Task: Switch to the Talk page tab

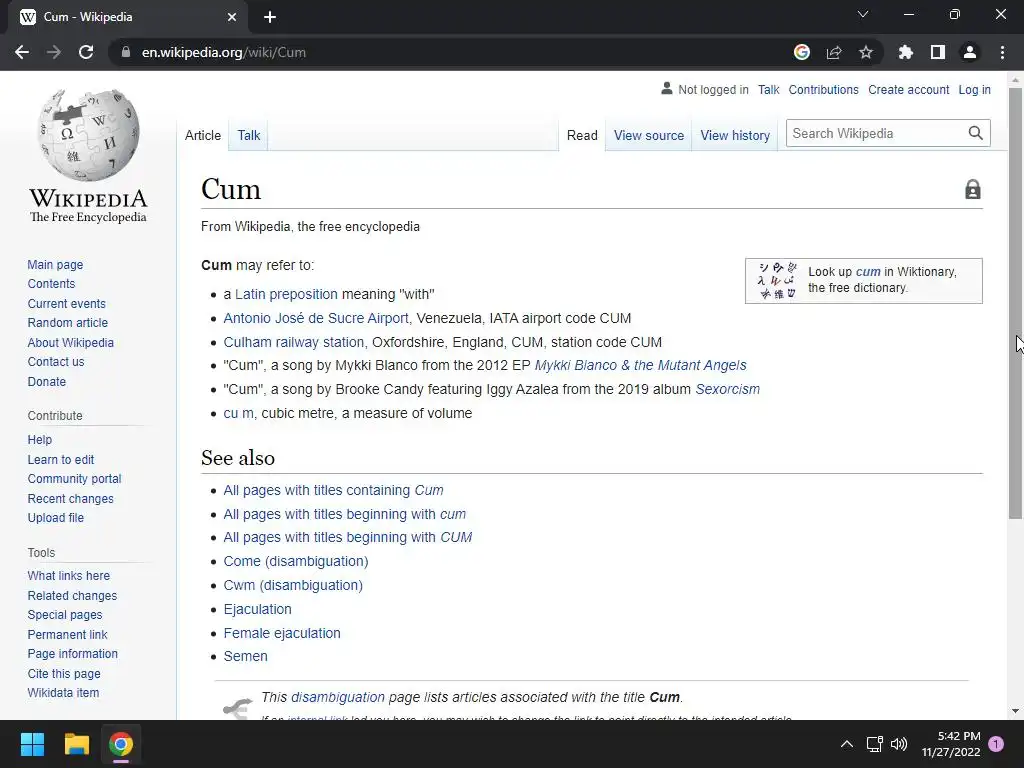Action: pyautogui.click(x=249, y=135)
